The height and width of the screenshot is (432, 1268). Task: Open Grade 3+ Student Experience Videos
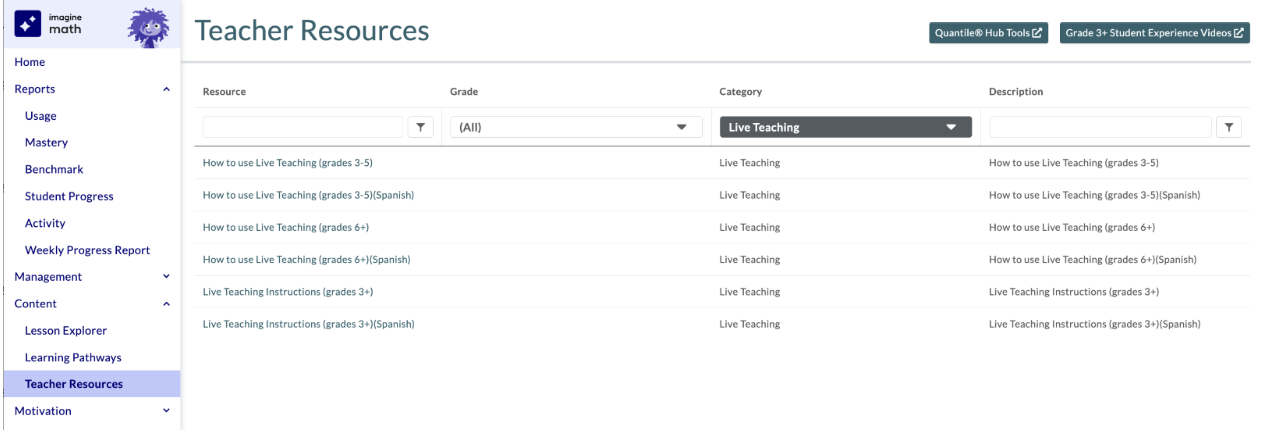(1155, 33)
